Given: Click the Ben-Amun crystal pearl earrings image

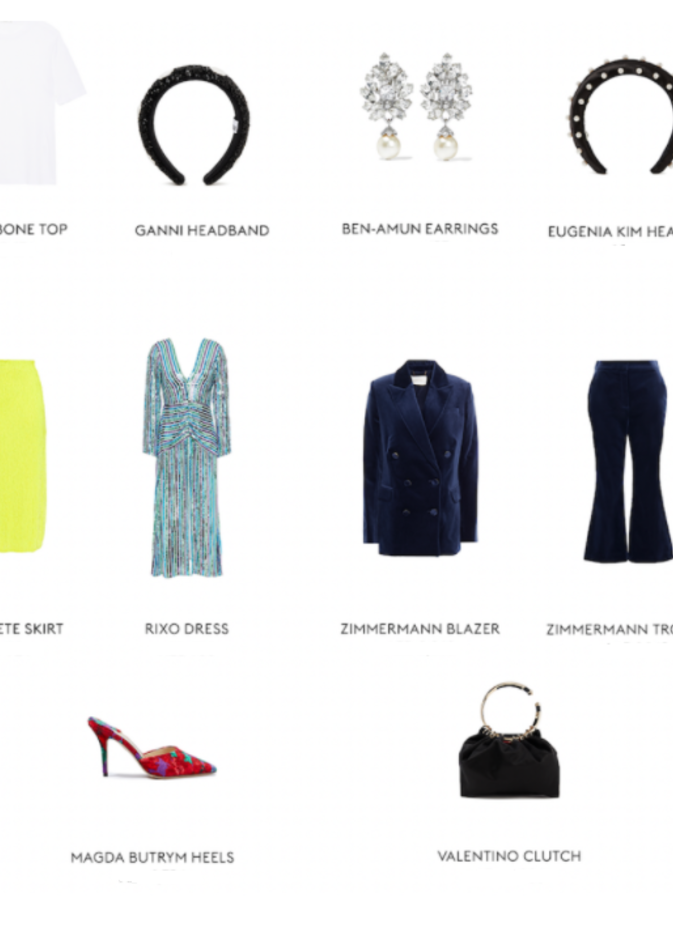Looking at the screenshot, I should 416,107.
